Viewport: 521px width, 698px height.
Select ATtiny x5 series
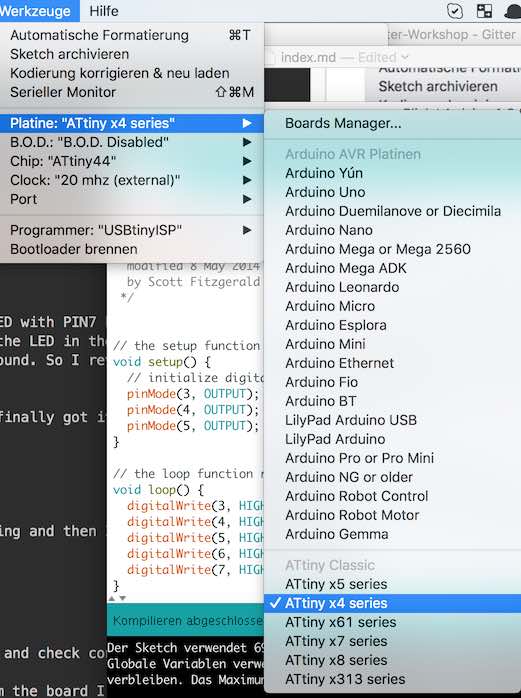point(392,584)
